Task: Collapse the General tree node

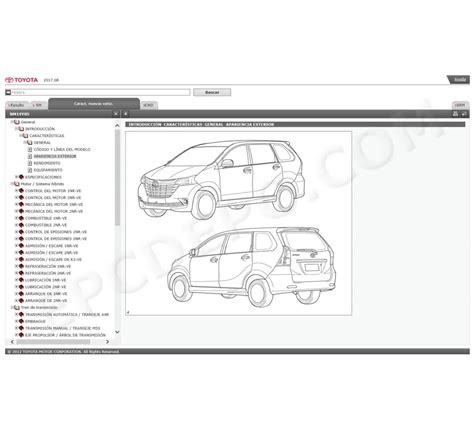Action: point(12,122)
